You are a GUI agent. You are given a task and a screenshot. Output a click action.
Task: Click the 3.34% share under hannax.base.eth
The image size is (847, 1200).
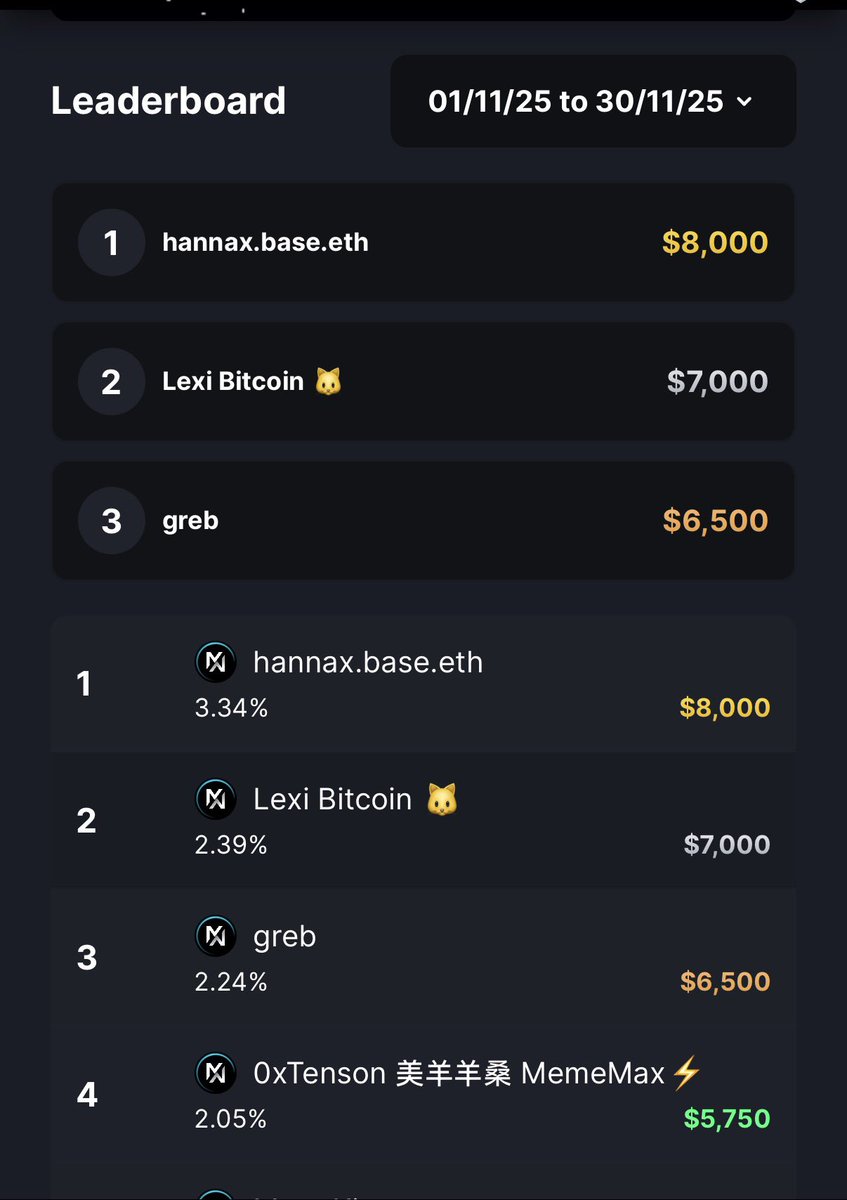pos(231,708)
